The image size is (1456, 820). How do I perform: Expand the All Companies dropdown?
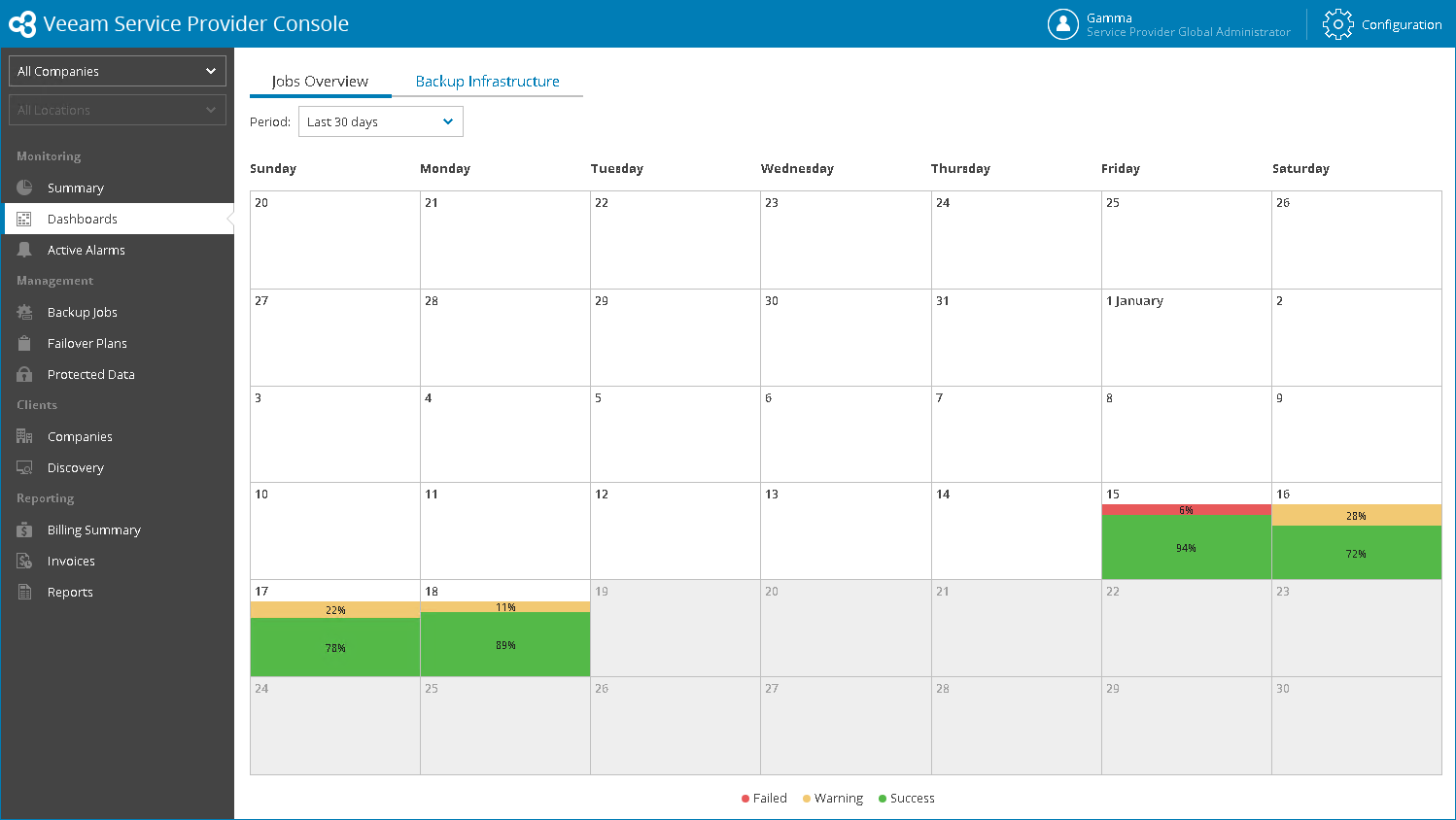coord(118,71)
